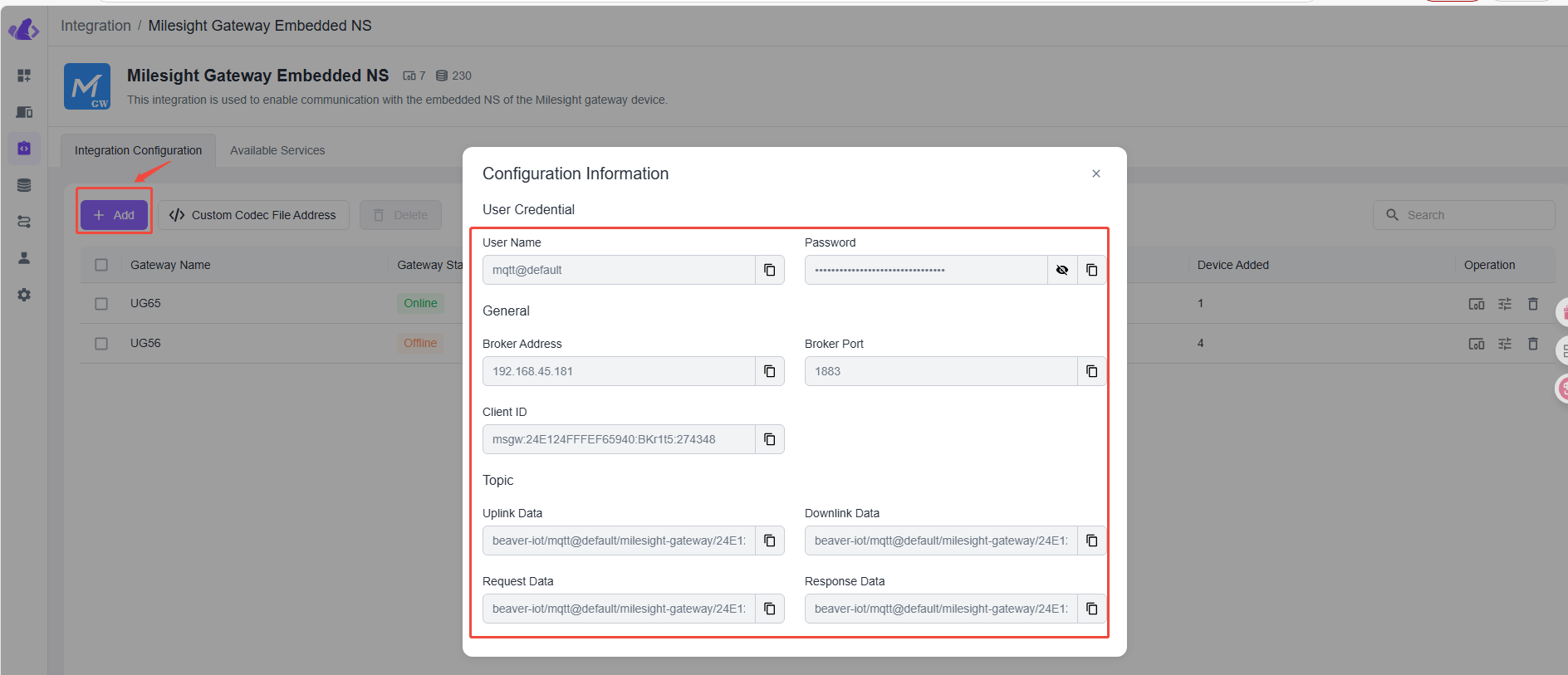Click the Operation column header
This screenshot has width=1568, height=675.
pyautogui.click(x=1489, y=265)
